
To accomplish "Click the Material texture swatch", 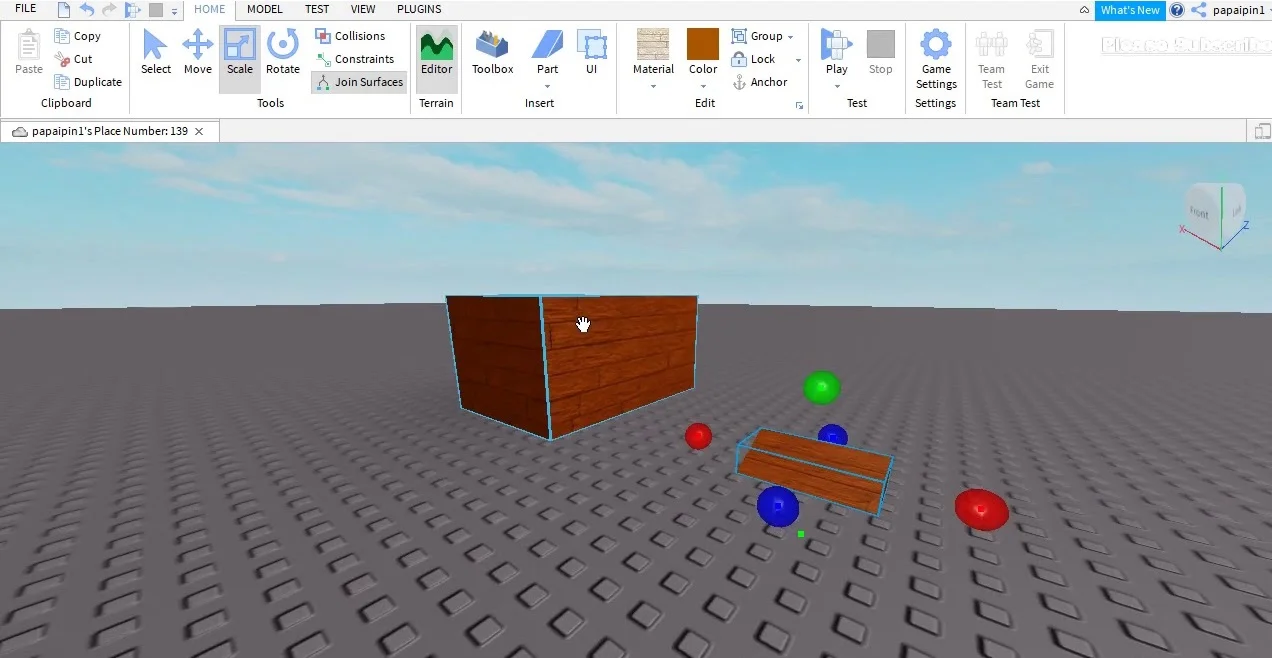I will click(653, 44).
